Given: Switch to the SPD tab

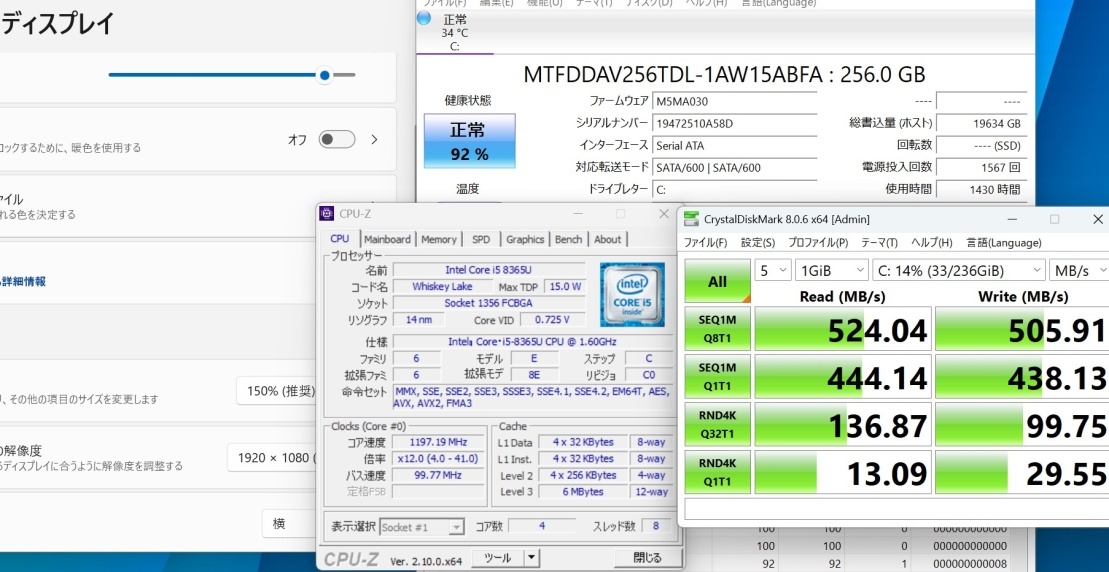Looking at the screenshot, I should [x=481, y=239].
